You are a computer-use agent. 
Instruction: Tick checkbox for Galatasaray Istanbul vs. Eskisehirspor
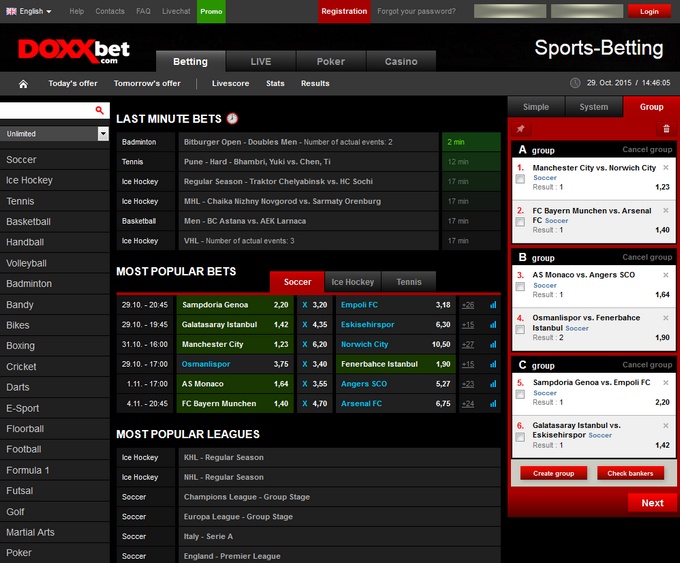pyautogui.click(x=520, y=437)
